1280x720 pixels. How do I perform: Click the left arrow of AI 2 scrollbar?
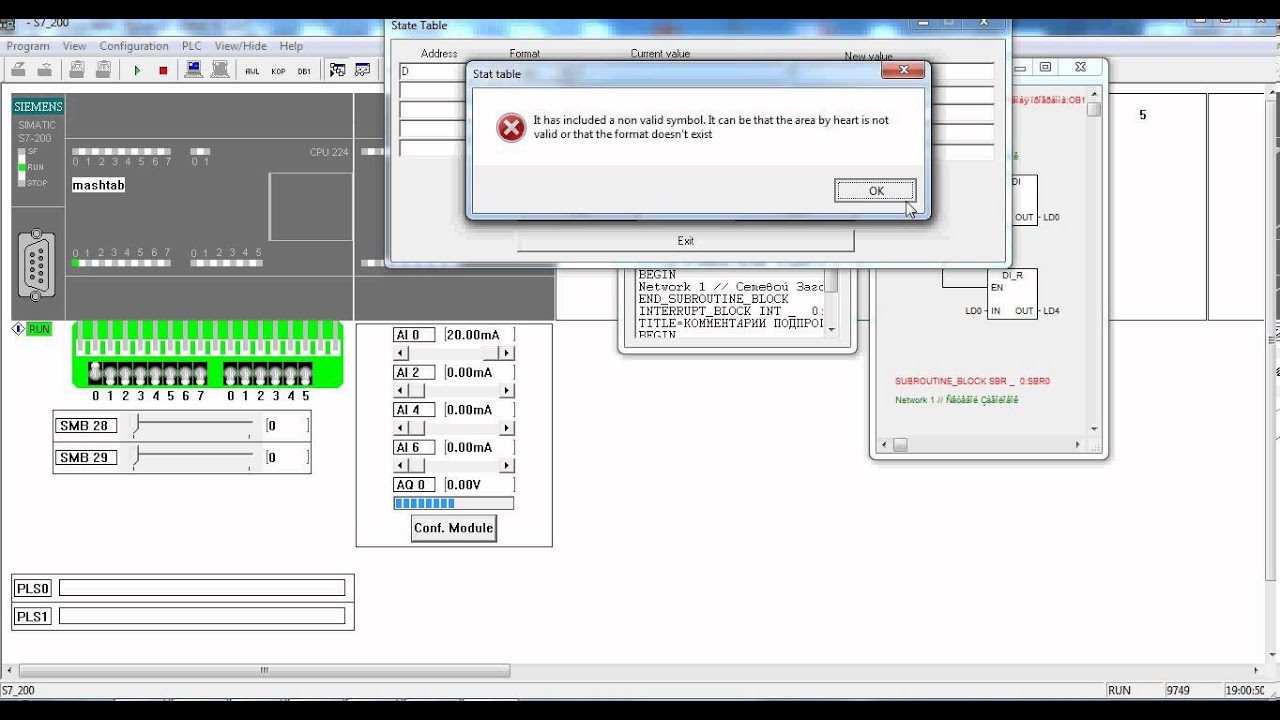coord(401,390)
